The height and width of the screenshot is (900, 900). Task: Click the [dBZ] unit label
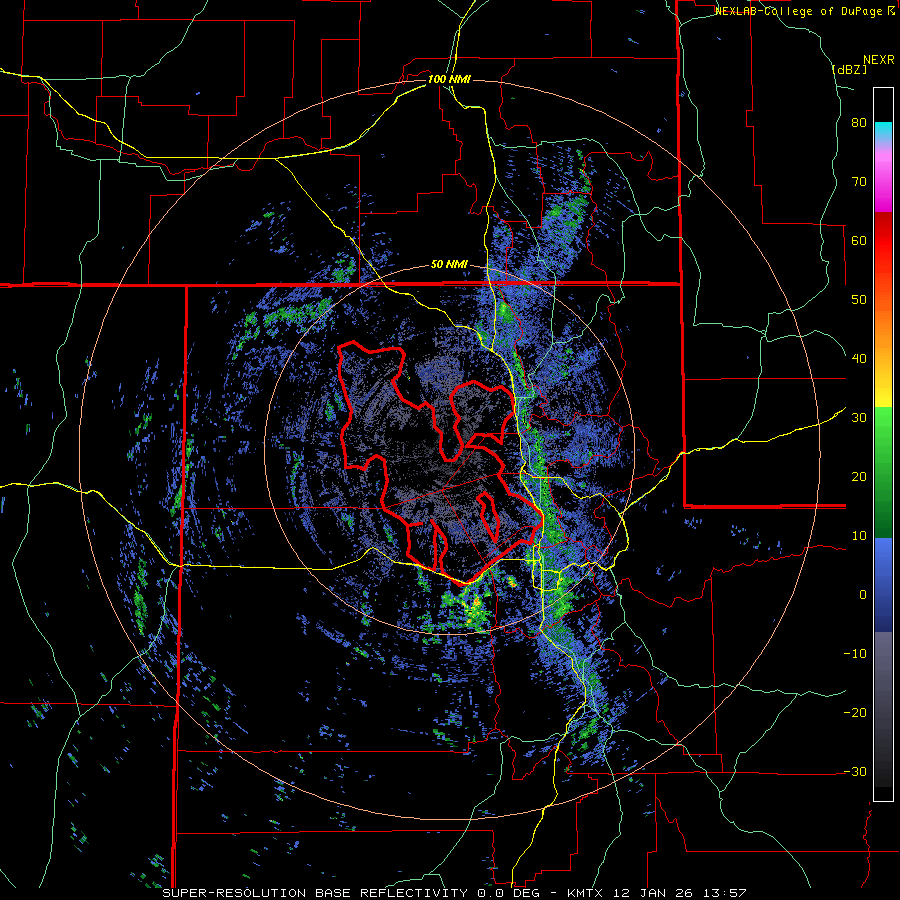[x=849, y=69]
